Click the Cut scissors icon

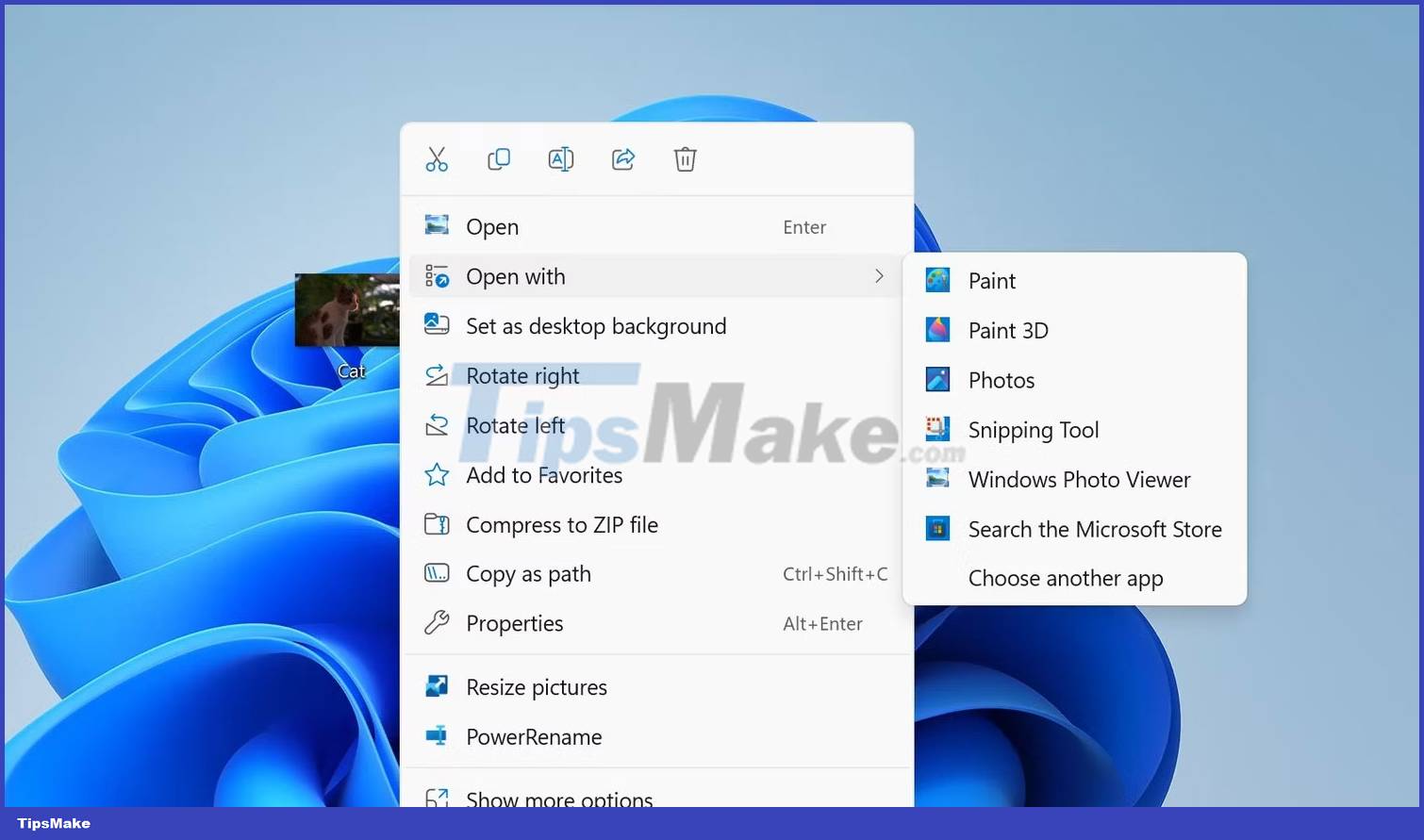(x=437, y=159)
